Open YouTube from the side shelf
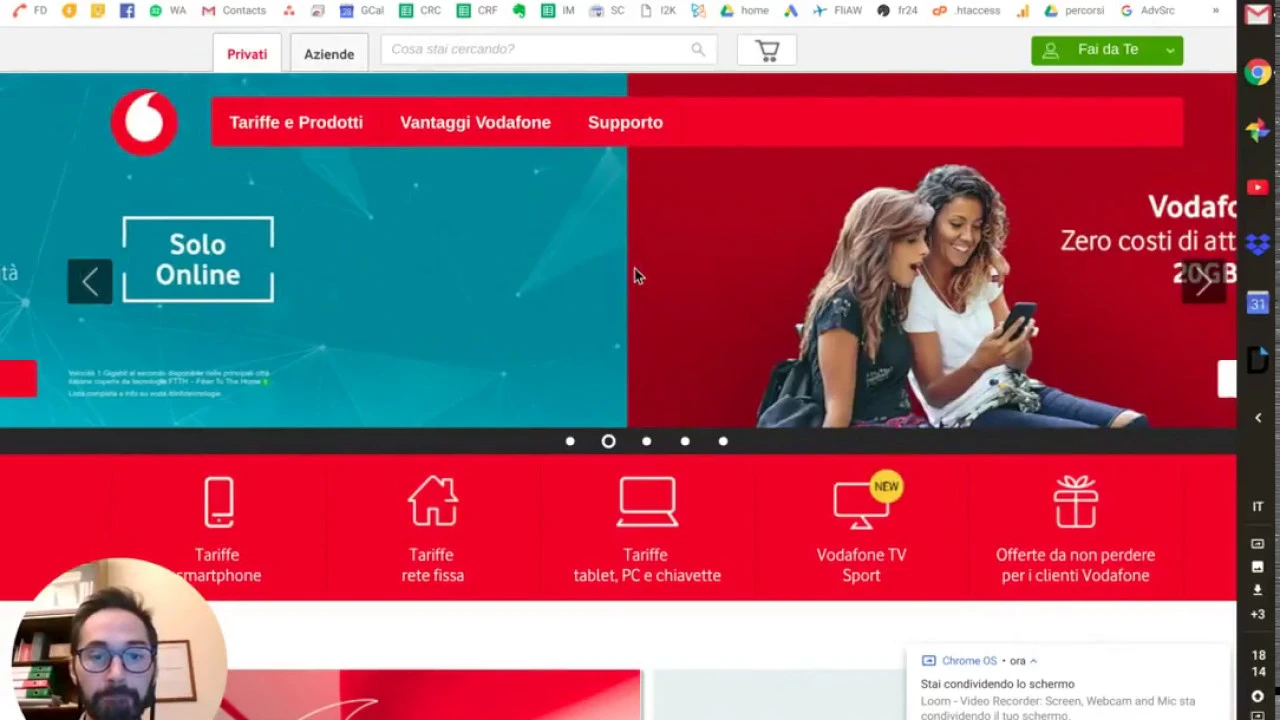 [1258, 187]
